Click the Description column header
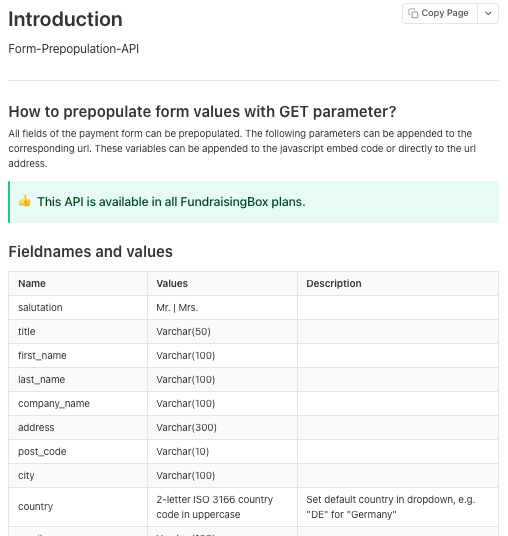Viewport: 508px width, 536px height. [398, 283]
